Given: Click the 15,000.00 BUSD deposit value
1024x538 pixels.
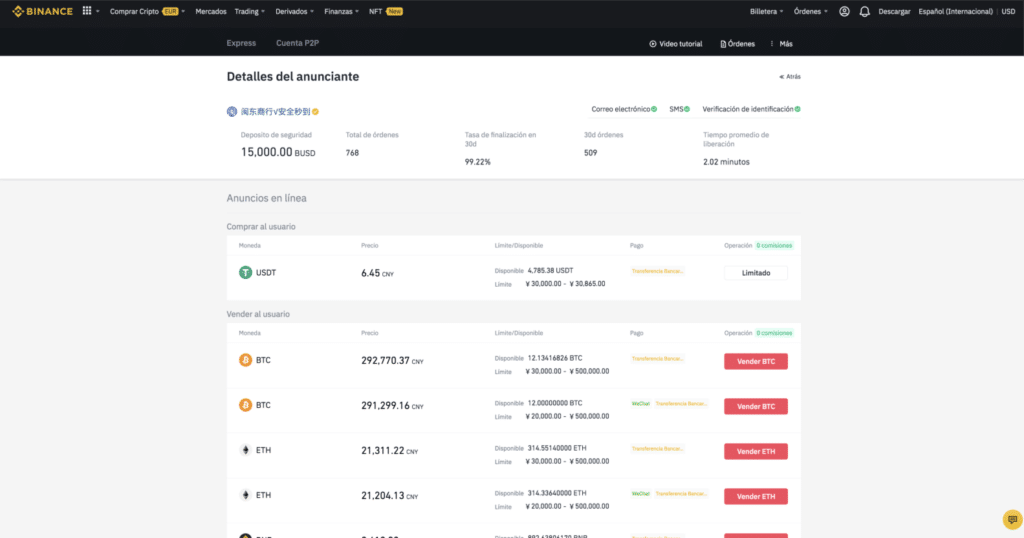Looking at the screenshot, I should pyautogui.click(x=278, y=152).
